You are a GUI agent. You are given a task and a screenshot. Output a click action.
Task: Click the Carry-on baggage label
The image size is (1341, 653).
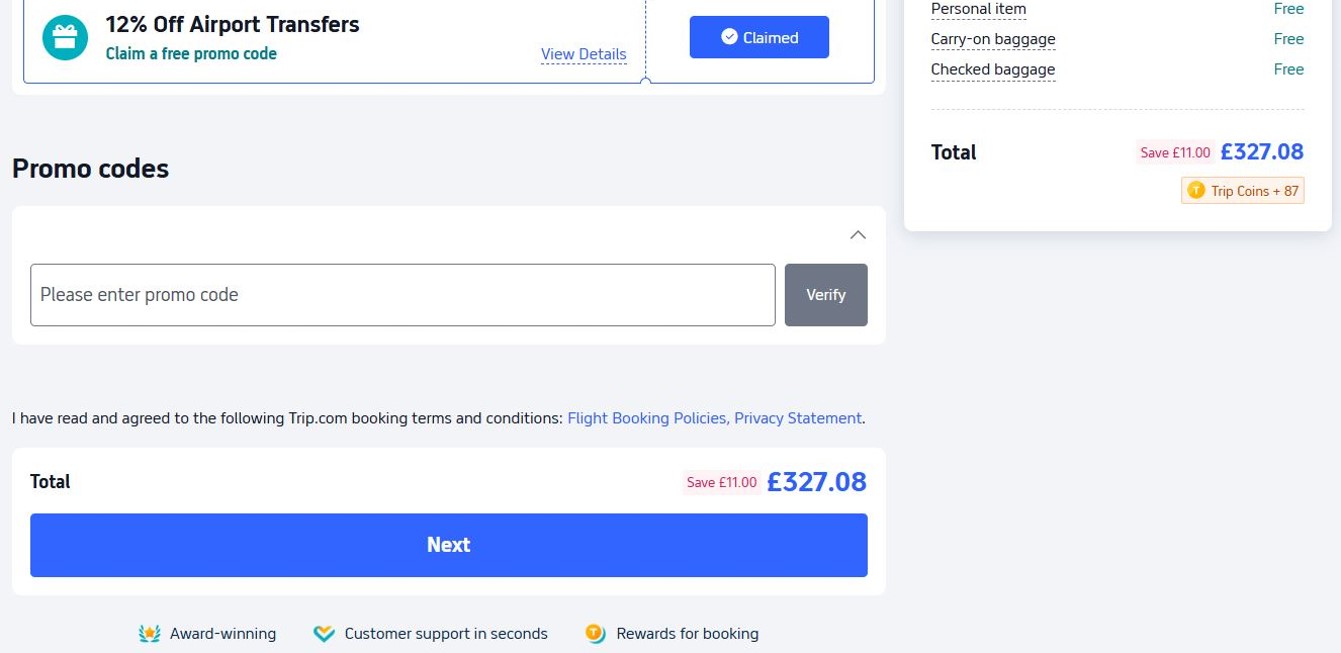[992, 39]
